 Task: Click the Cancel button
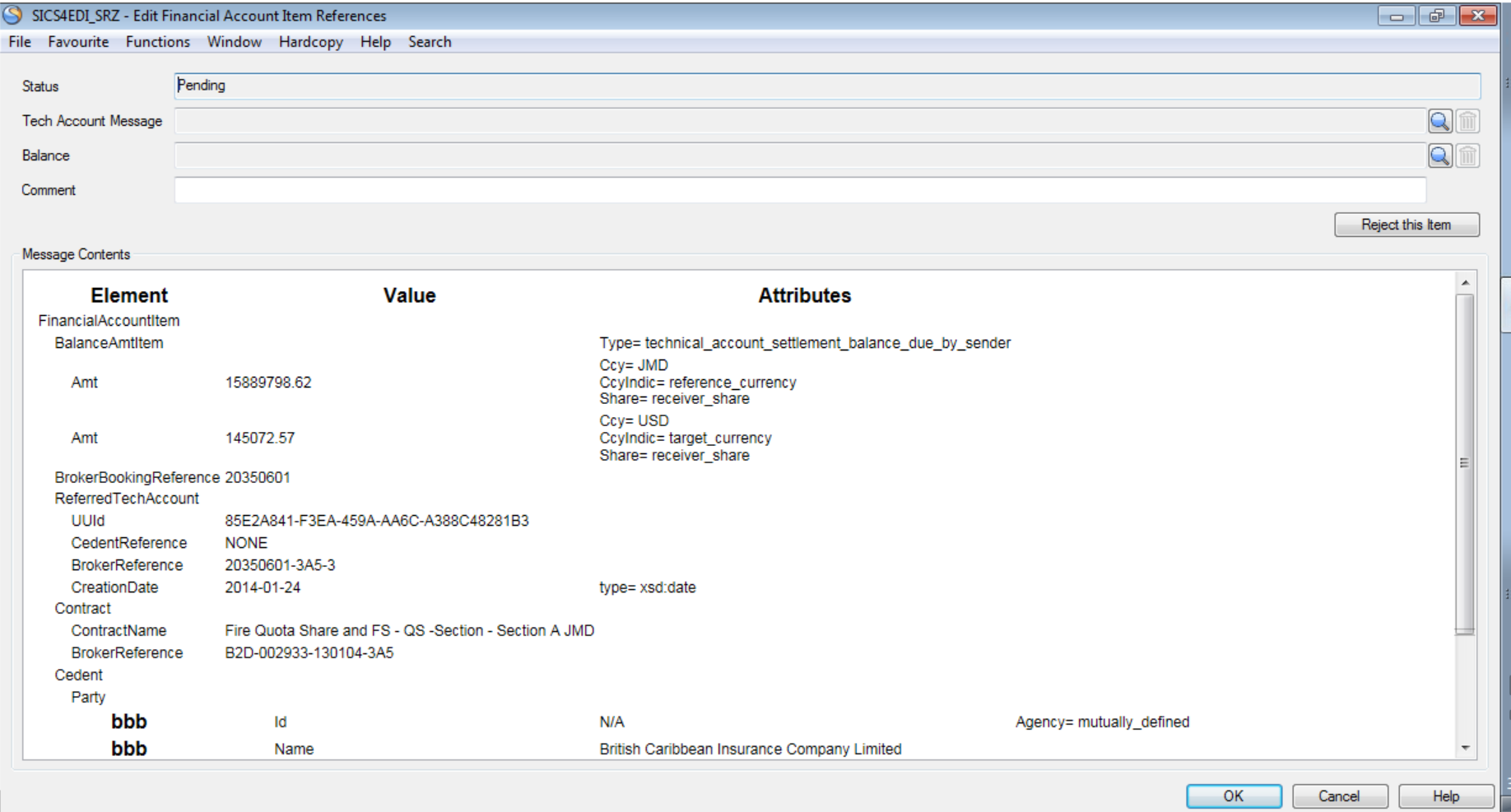tap(1339, 796)
